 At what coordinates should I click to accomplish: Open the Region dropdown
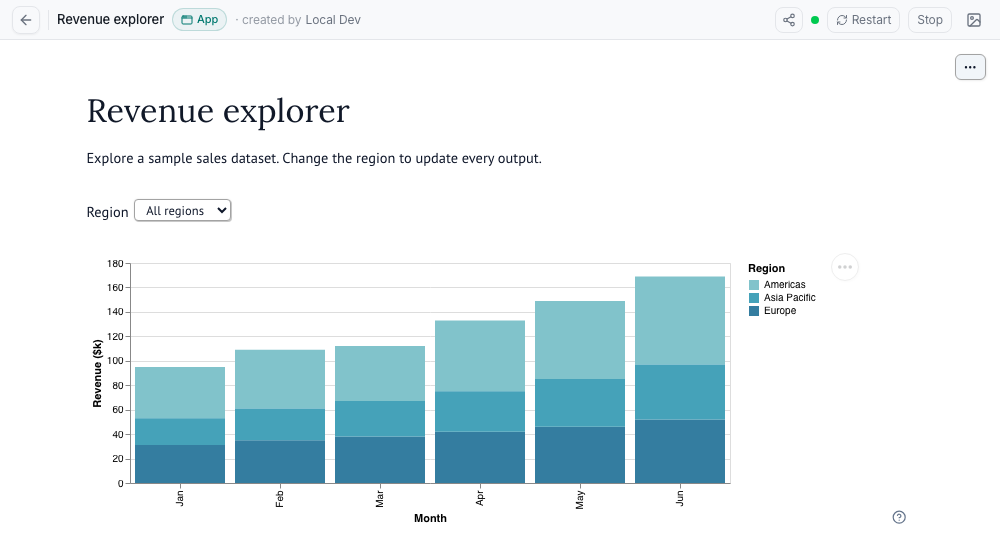[x=182, y=210]
